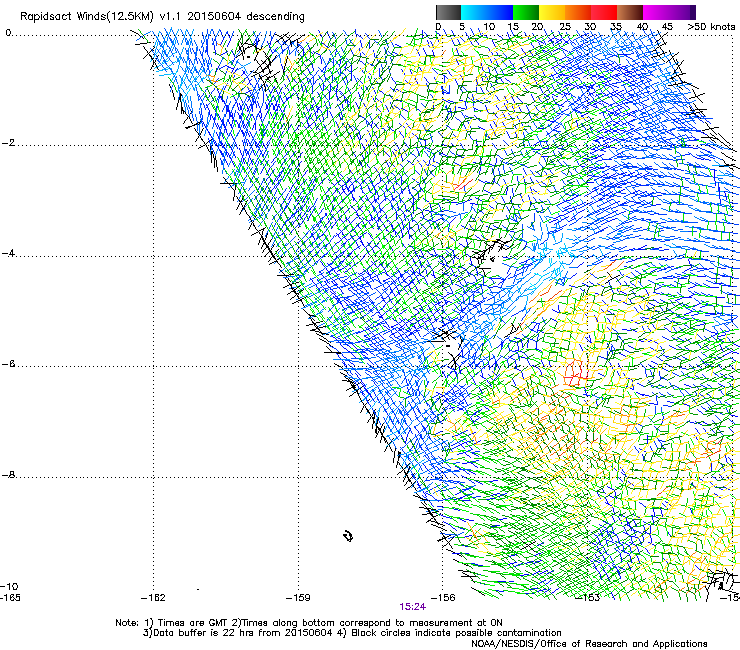The height and width of the screenshot is (650, 740).
Task: Click the '-165' longitude axis label
Action: click(x=10, y=598)
